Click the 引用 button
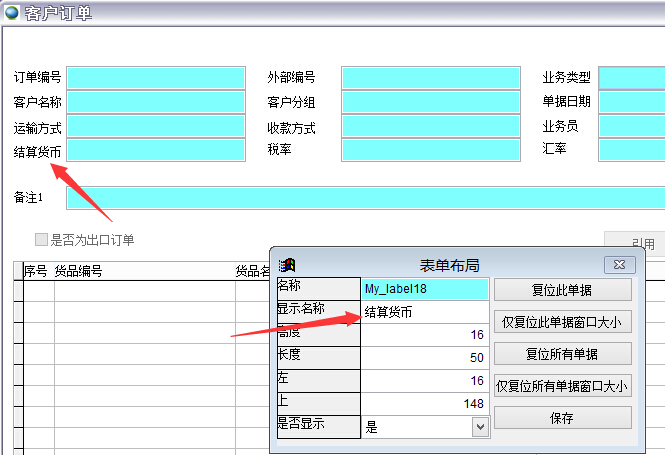Screen dimensions: 665x455 click(640, 244)
